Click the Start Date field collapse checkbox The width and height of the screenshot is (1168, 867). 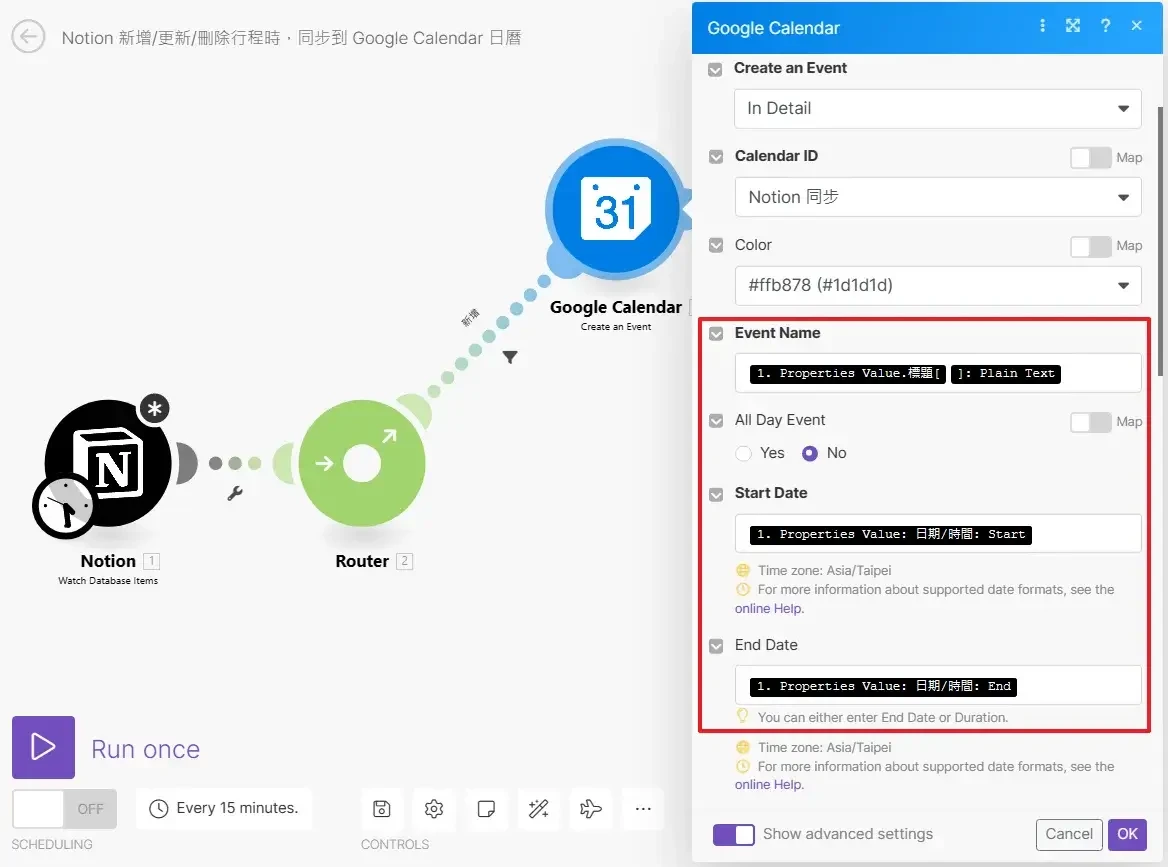tap(716, 495)
